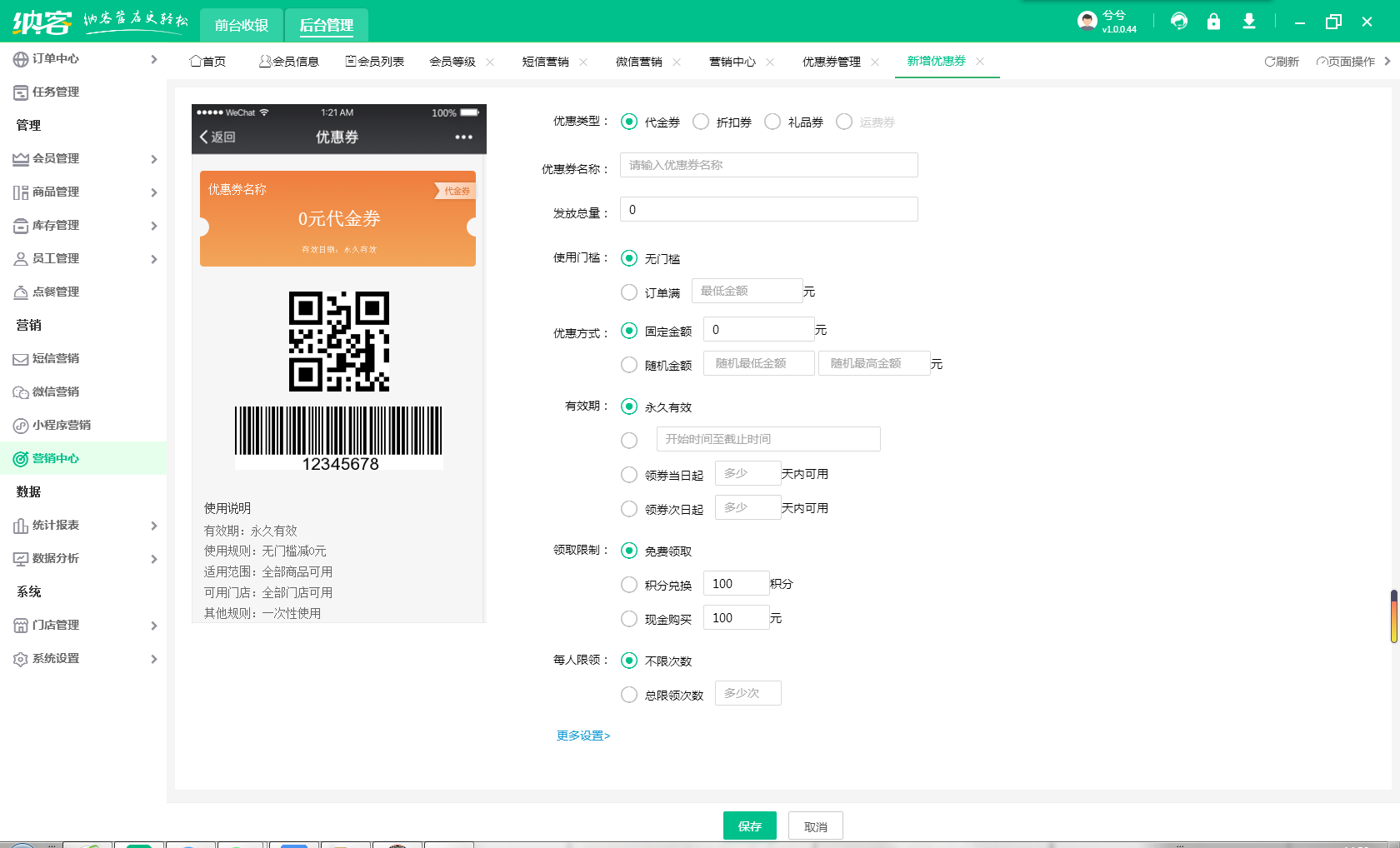
Task: Expand the 统计报表 submenu arrow
Action: [154, 526]
